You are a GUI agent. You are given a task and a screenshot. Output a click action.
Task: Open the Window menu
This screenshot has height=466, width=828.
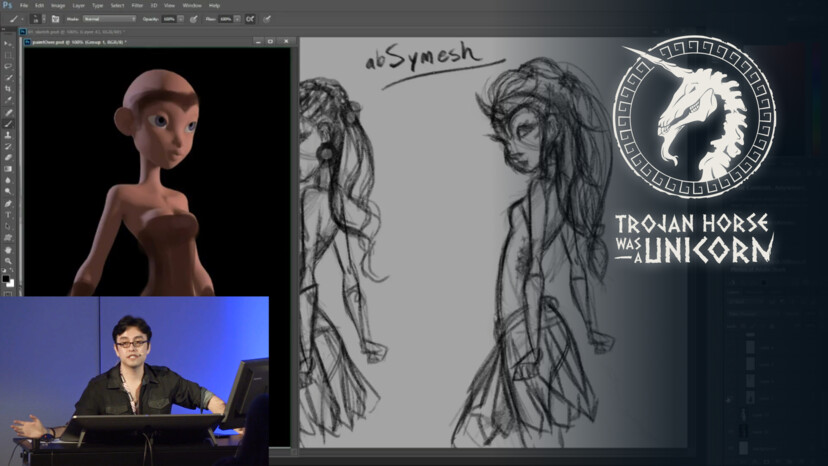click(192, 5)
